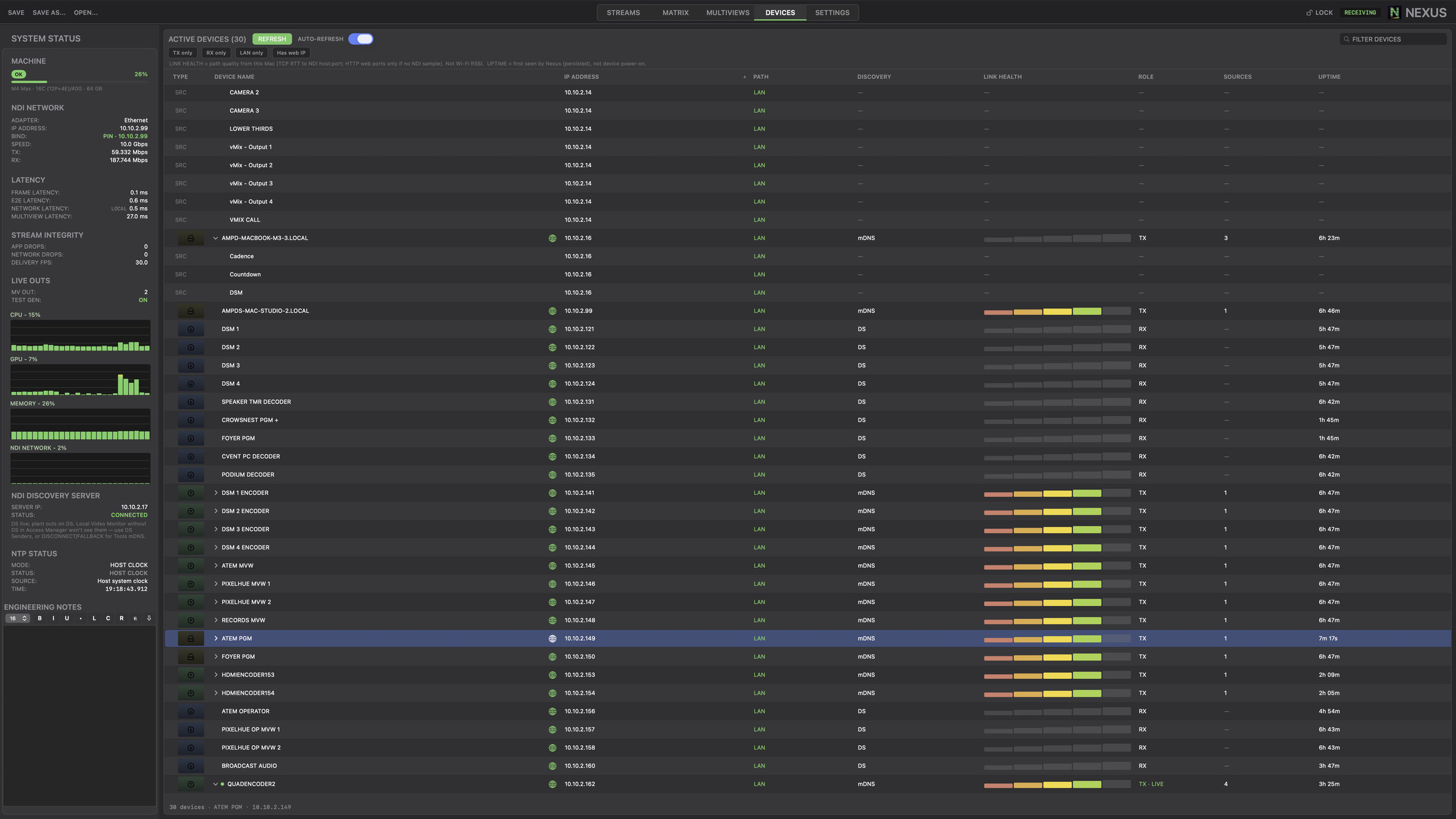Image resolution: width=1456 pixels, height=819 pixels.
Task: Click Save As in top bar
Action: click(x=49, y=13)
